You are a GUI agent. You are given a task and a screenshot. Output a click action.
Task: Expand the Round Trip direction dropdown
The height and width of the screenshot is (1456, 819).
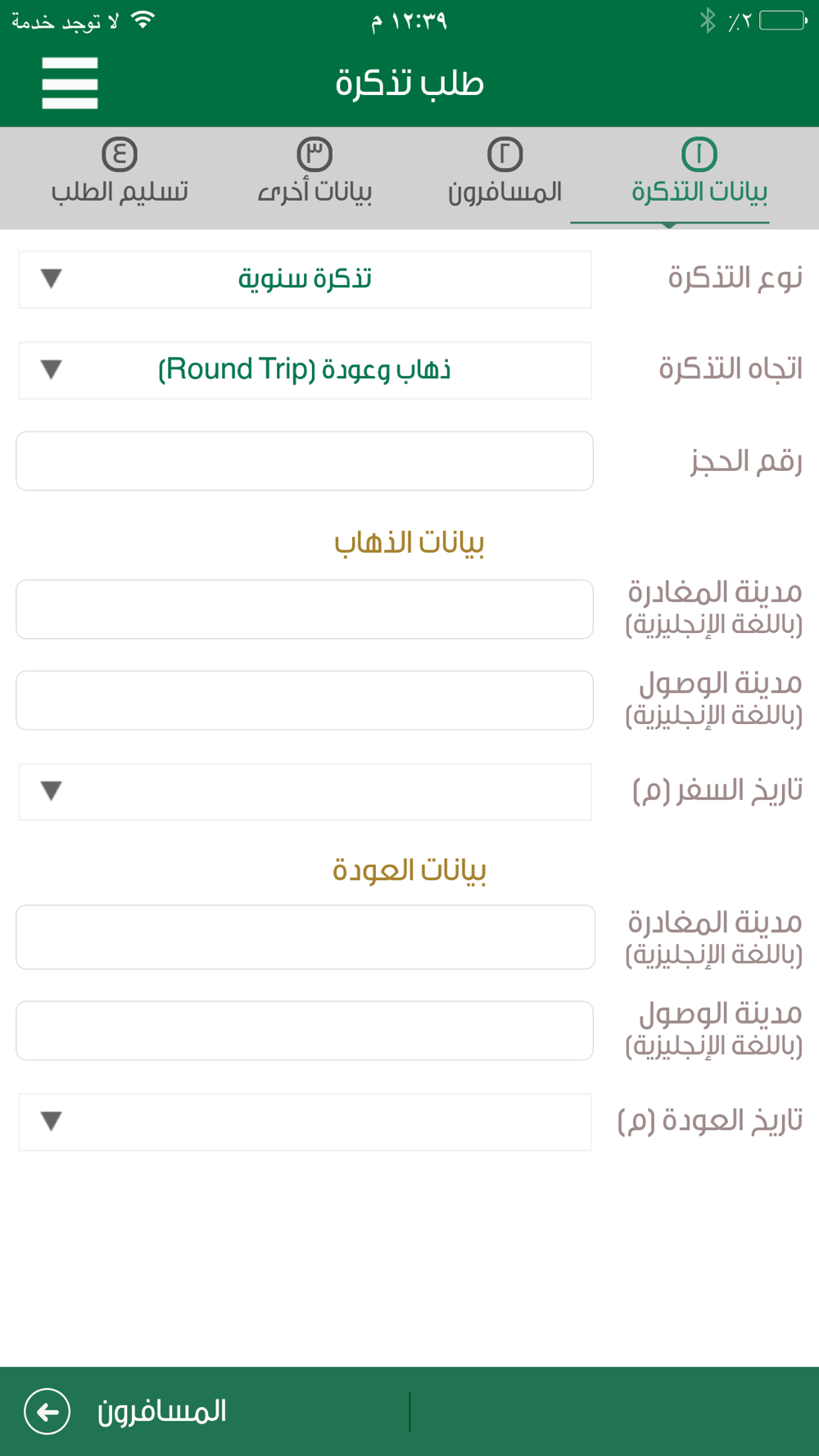click(x=305, y=370)
